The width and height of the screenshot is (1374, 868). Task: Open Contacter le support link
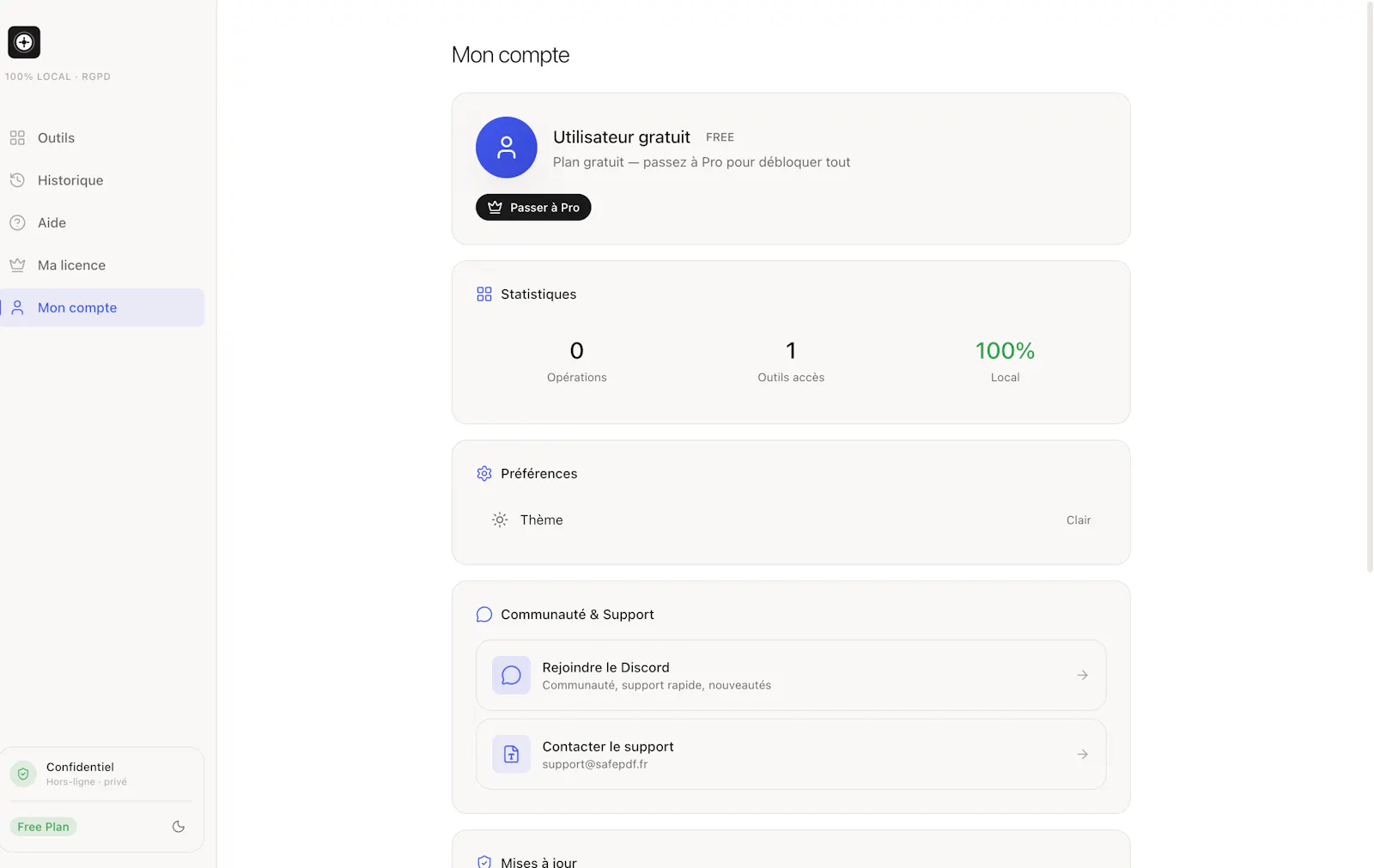(791, 755)
